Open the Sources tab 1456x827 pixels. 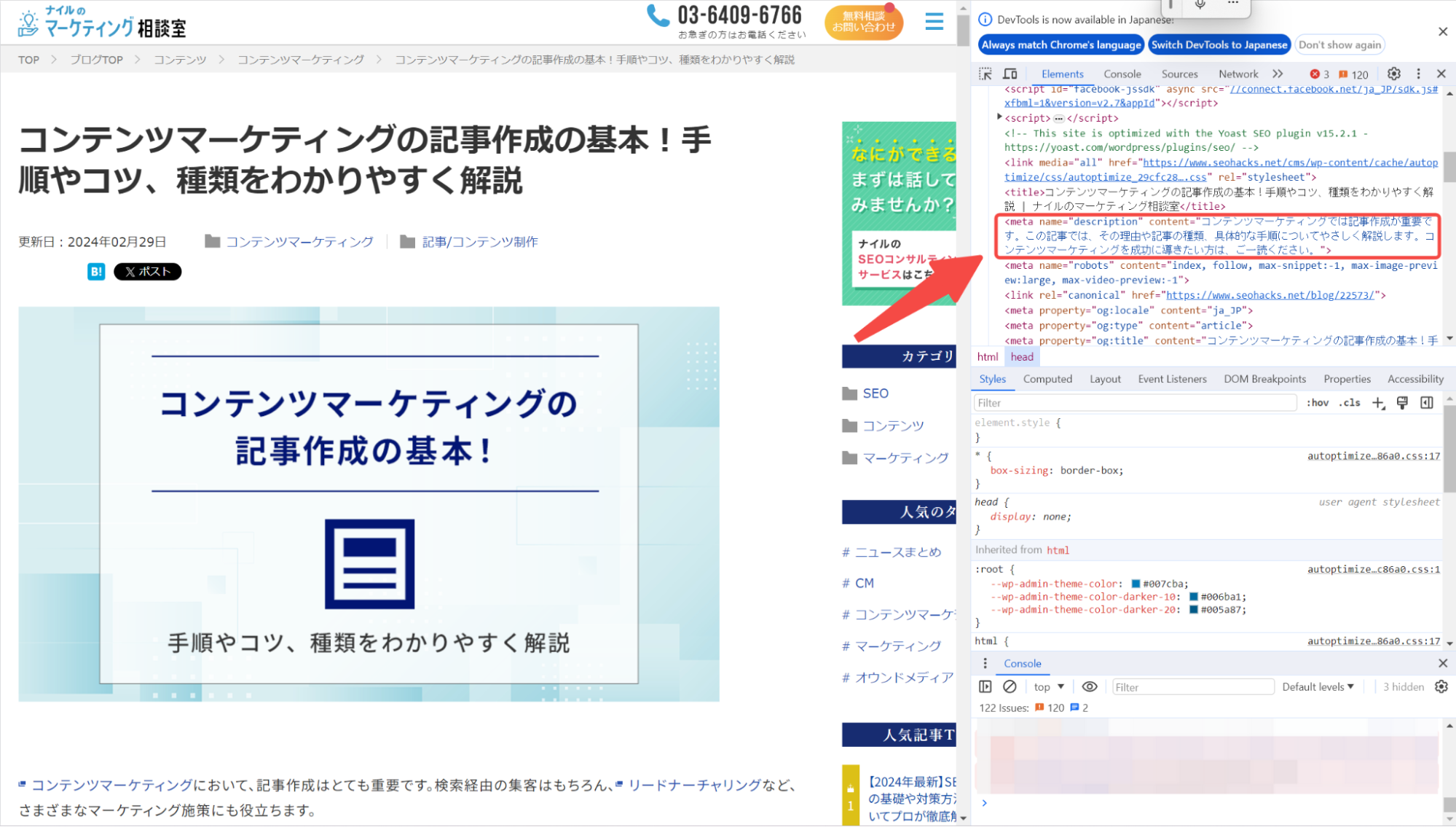click(x=1179, y=74)
